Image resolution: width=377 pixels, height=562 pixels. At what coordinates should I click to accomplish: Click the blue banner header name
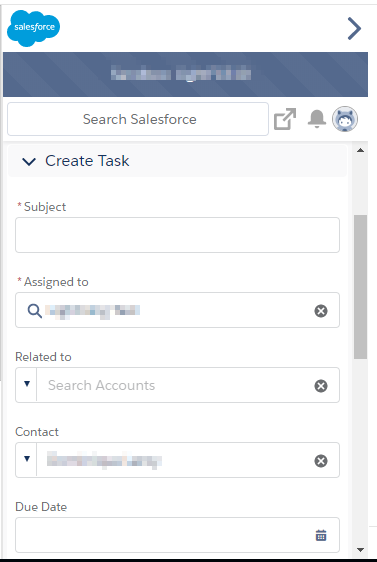click(x=181, y=74)
